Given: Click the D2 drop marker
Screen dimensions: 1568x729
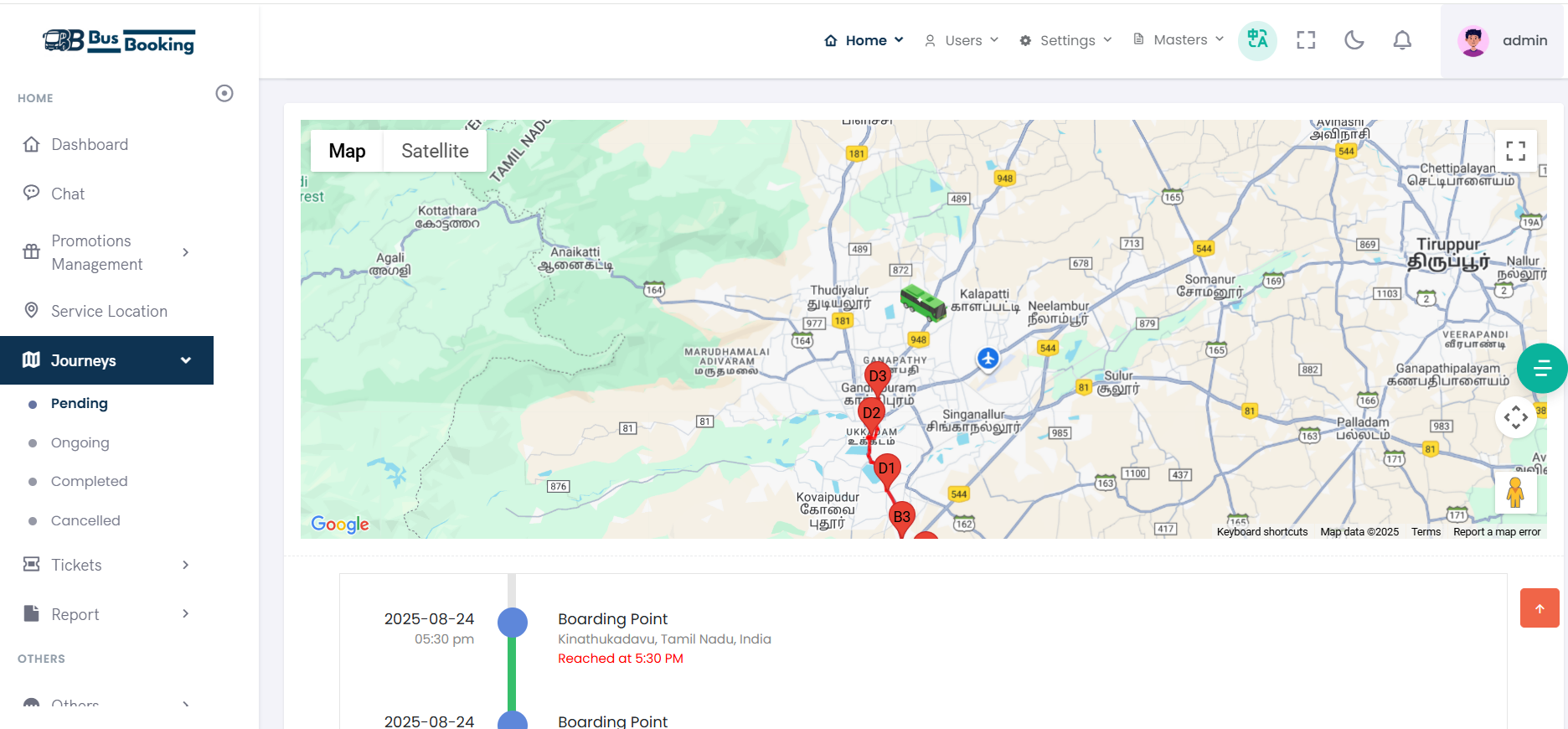Looking at the screenshot, I should click(871, 412).
